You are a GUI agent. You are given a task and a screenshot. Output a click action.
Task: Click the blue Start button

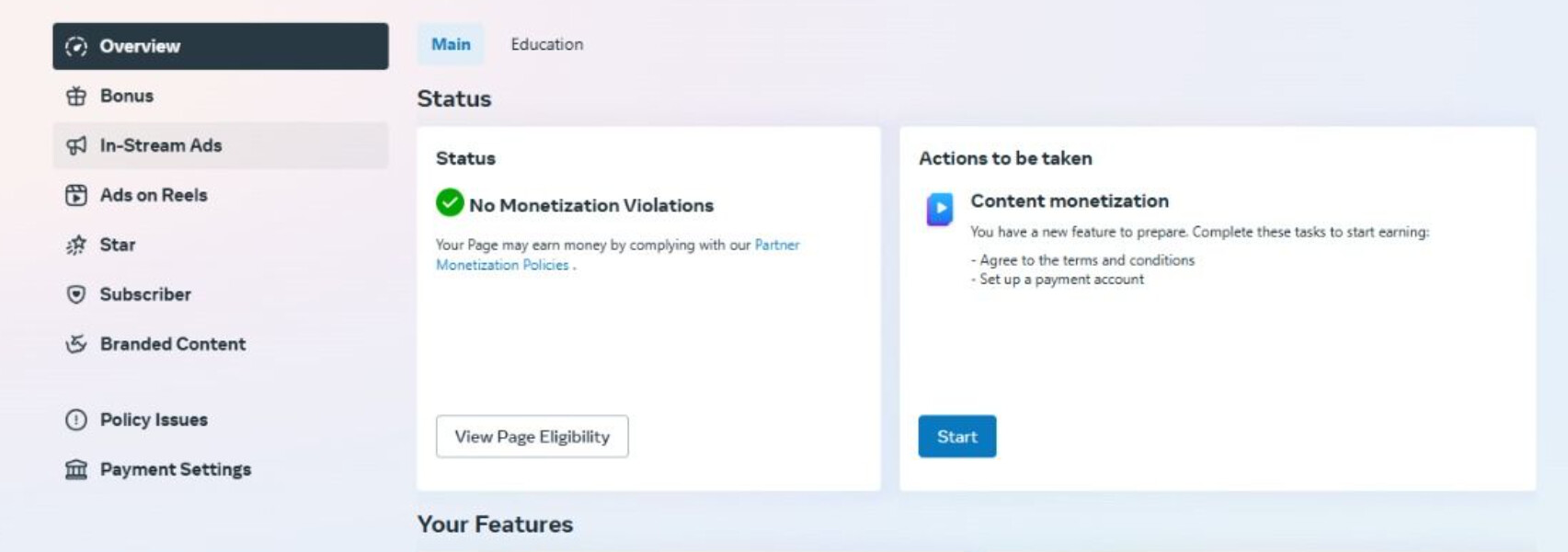tap(956, 436)
